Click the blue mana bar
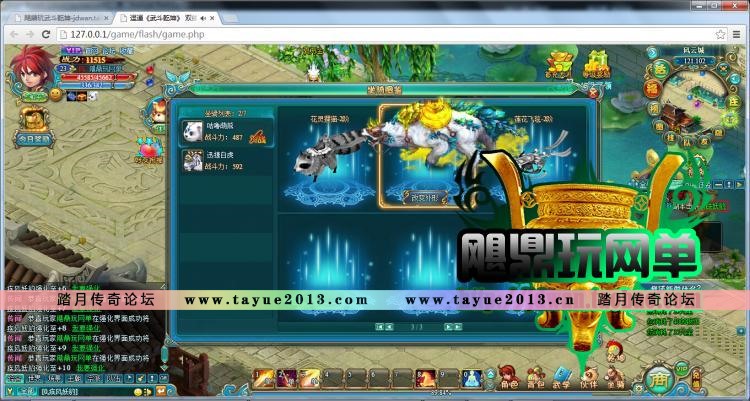 (95, 85)
